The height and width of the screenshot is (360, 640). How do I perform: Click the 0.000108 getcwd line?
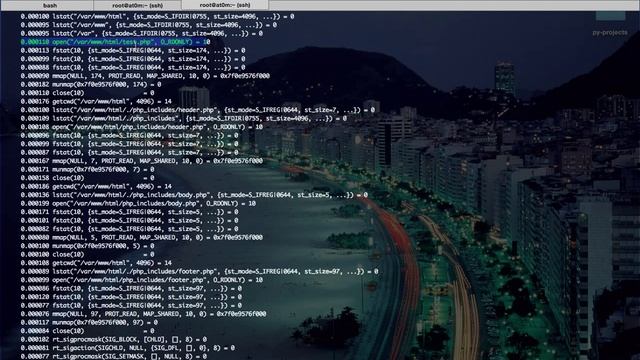96,263
